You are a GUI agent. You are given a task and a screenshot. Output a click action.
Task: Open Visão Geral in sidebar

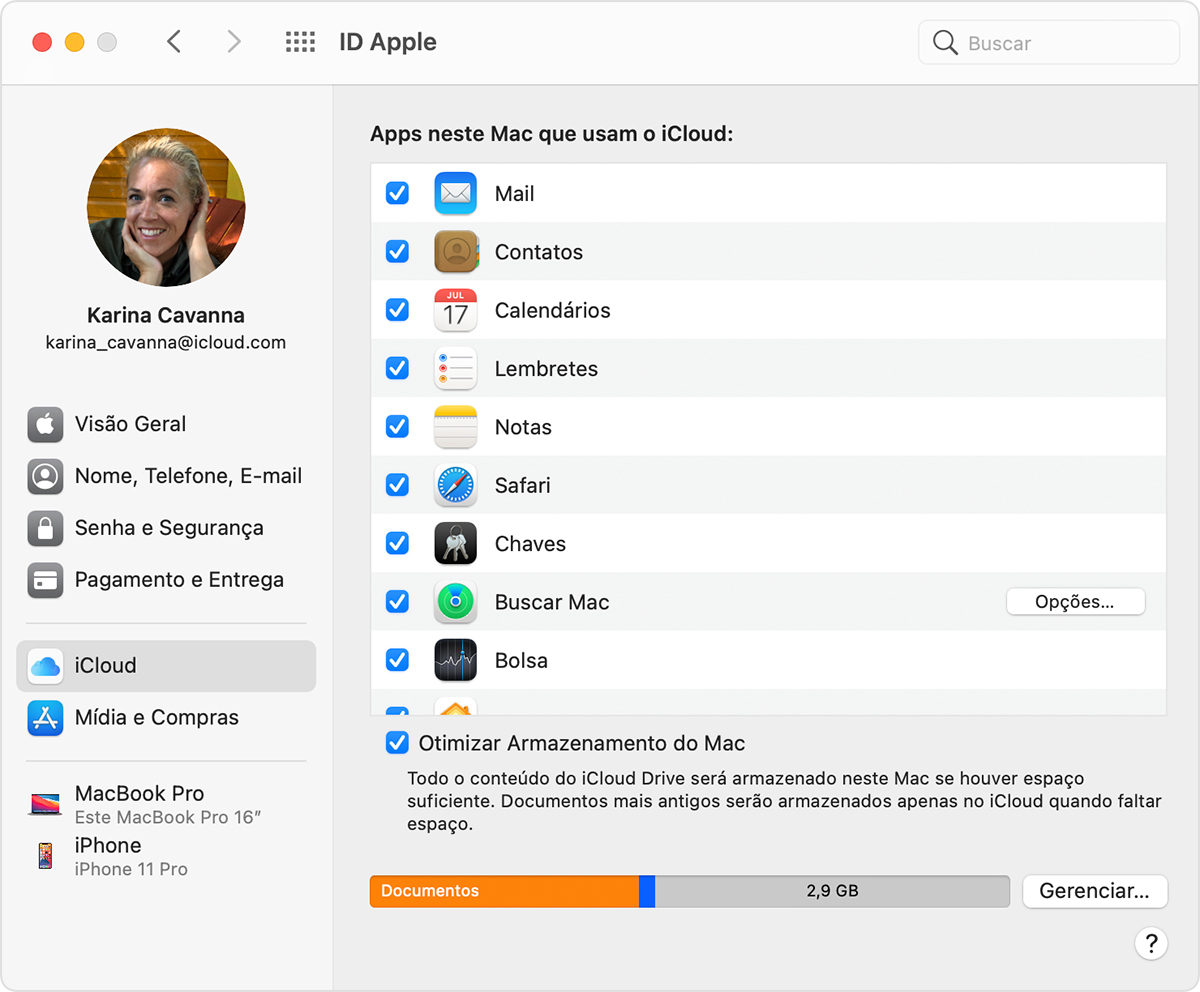pyautogui.click(x=130, y=424)
